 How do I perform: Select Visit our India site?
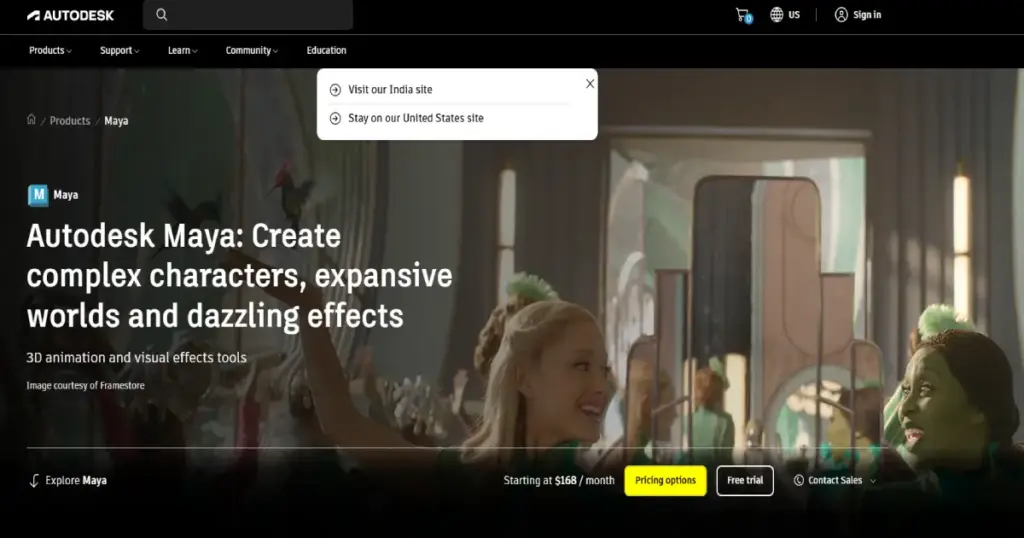(x=390, y=89)
